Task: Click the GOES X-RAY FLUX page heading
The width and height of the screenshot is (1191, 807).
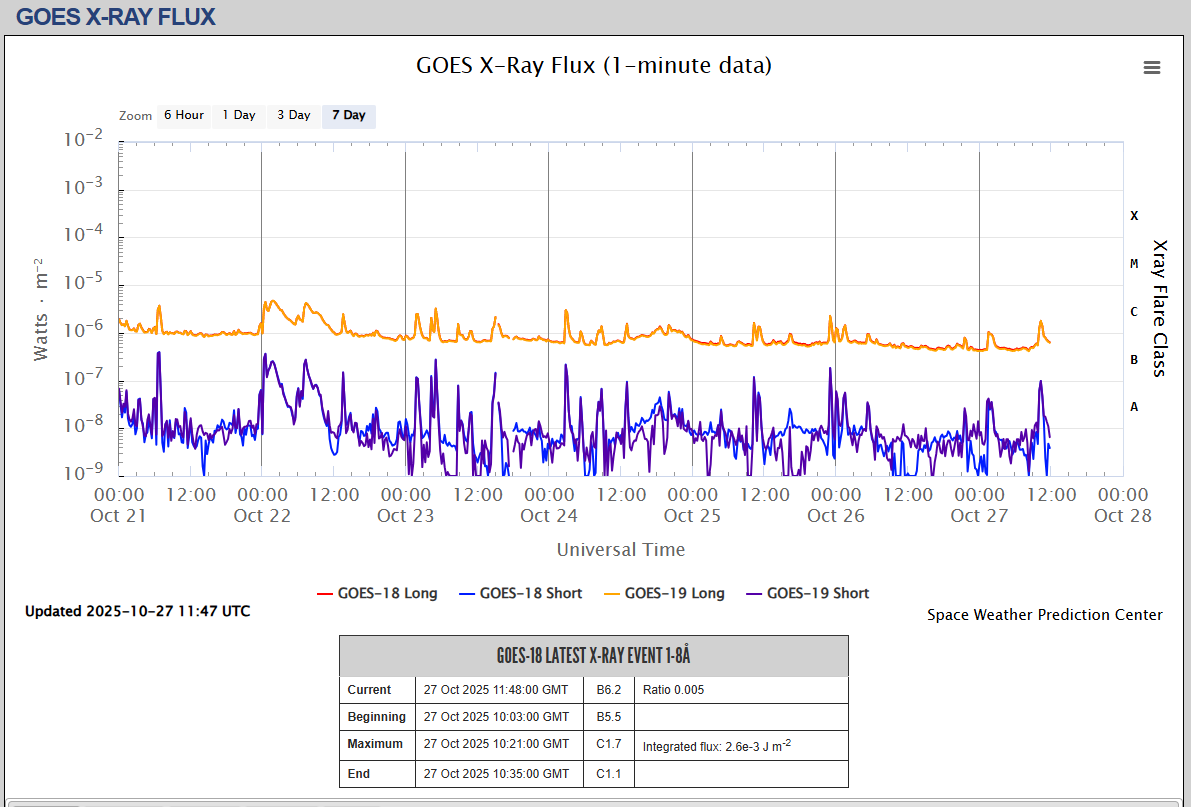Action: [116, 17]
